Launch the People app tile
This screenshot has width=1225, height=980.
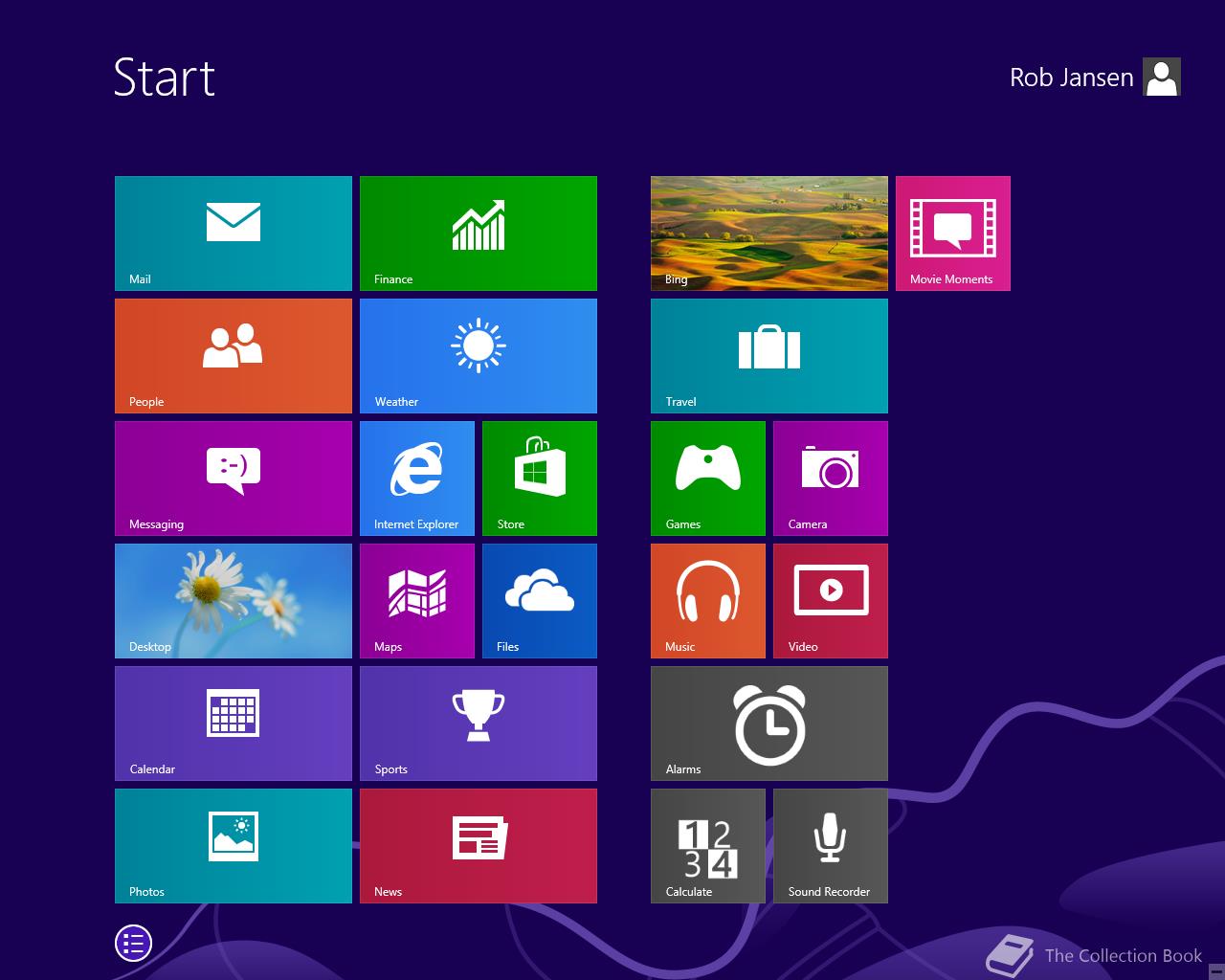point(234,356)
